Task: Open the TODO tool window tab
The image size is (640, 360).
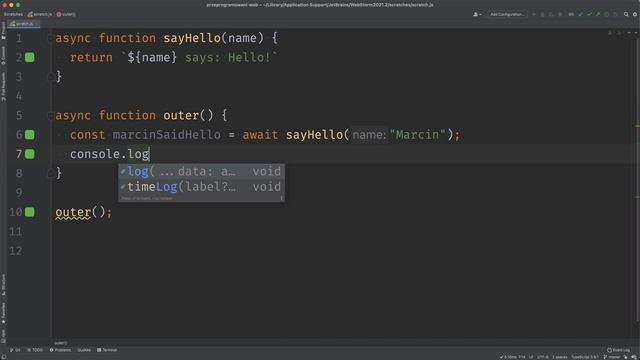Action: 35,350
